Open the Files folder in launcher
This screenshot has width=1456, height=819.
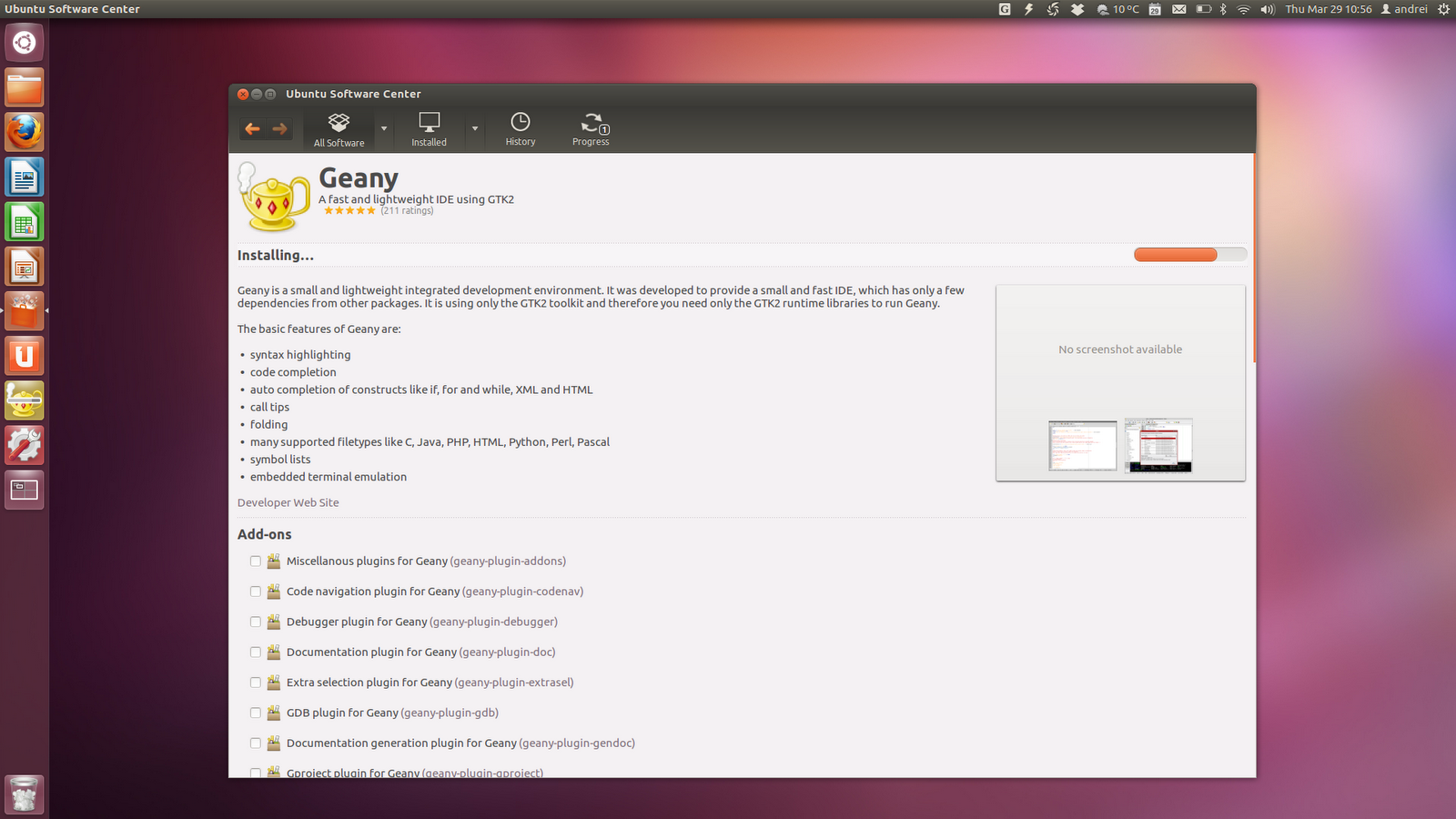coord(25,87)
